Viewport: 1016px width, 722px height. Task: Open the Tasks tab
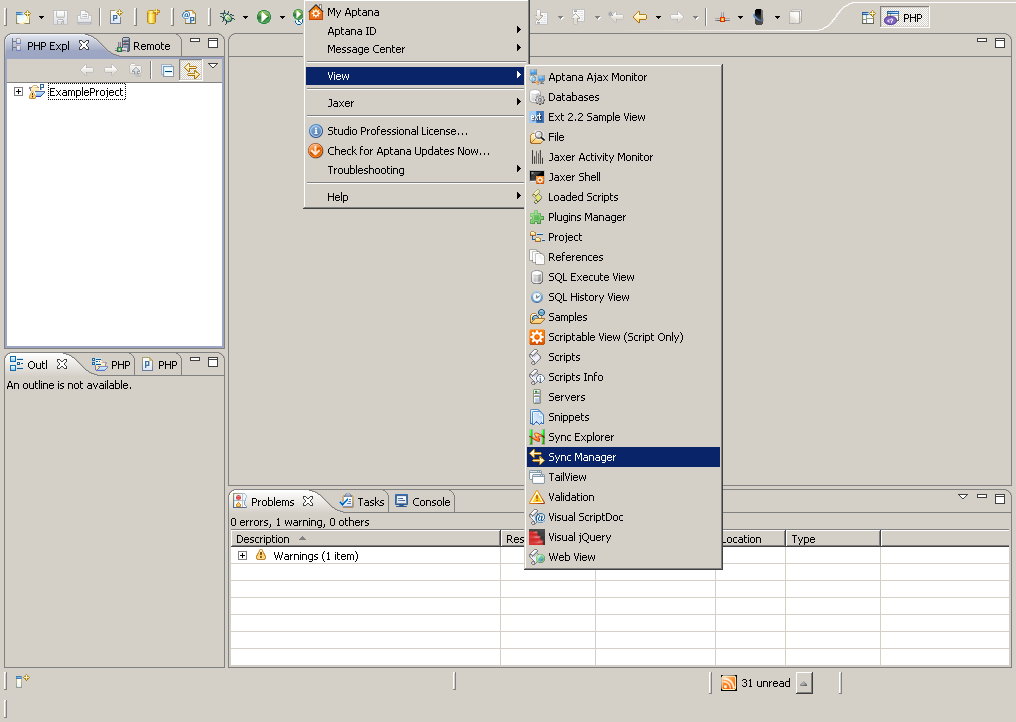(362, 502)
